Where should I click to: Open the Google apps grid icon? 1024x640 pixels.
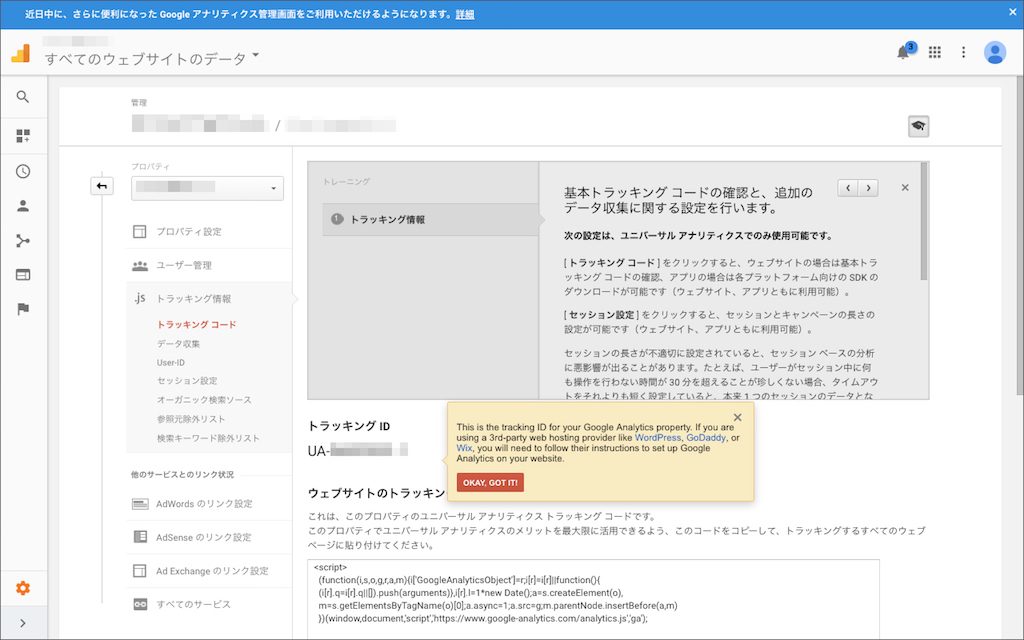(935, 52)
